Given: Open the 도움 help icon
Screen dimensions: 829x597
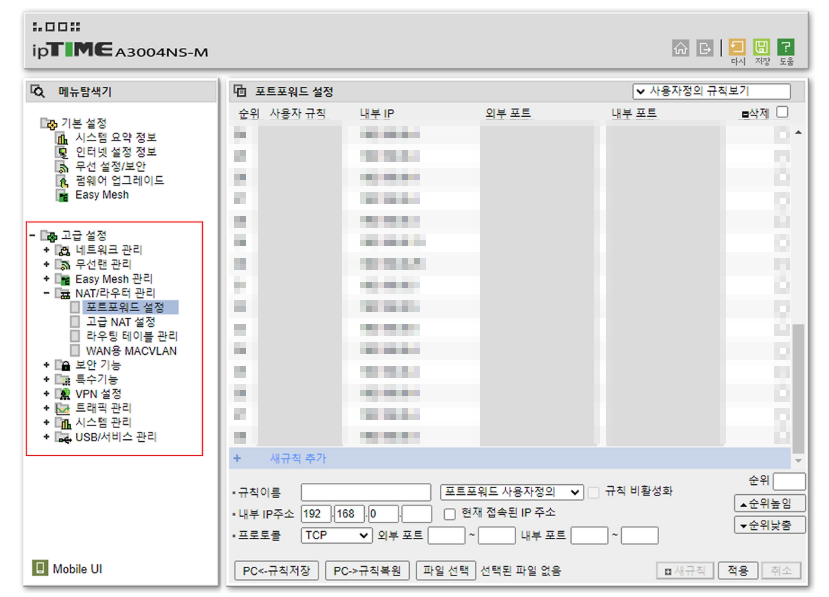Looking at the screenshot, I should [x=786, y=47].
